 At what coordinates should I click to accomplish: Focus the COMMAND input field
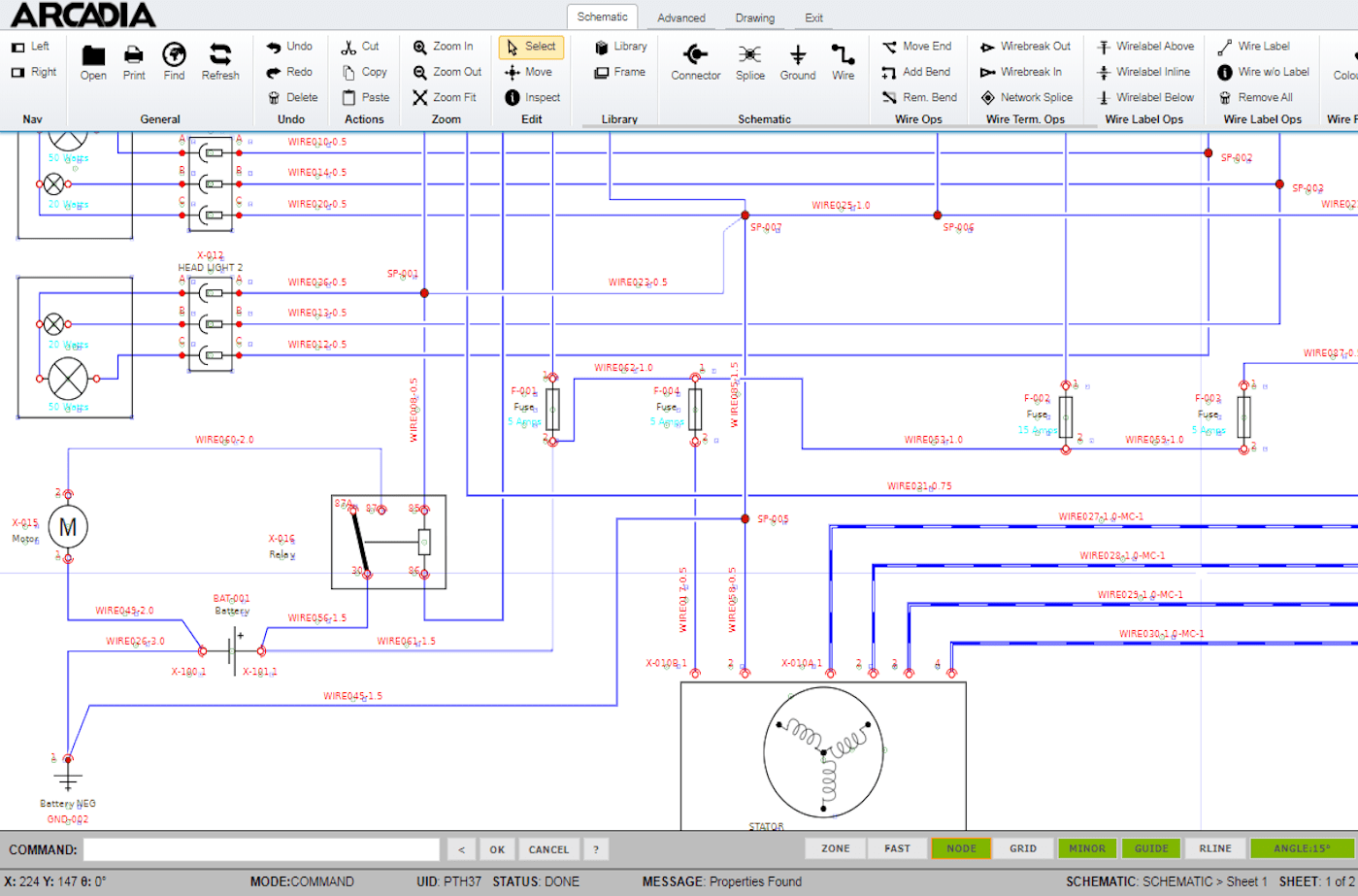click(261, 849)
